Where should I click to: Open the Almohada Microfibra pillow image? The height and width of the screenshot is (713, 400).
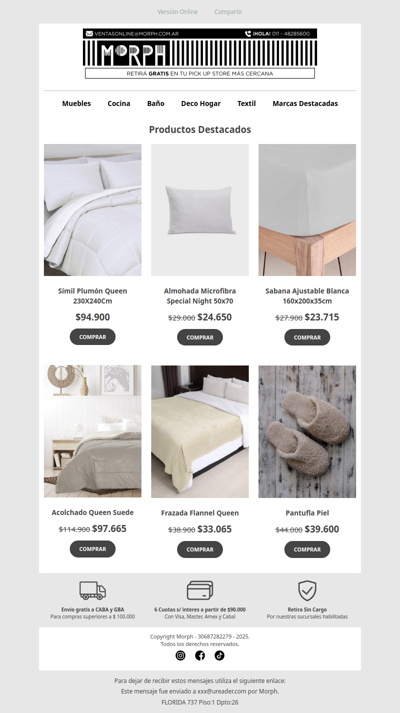pyautogui.click(x=200, y=210)
